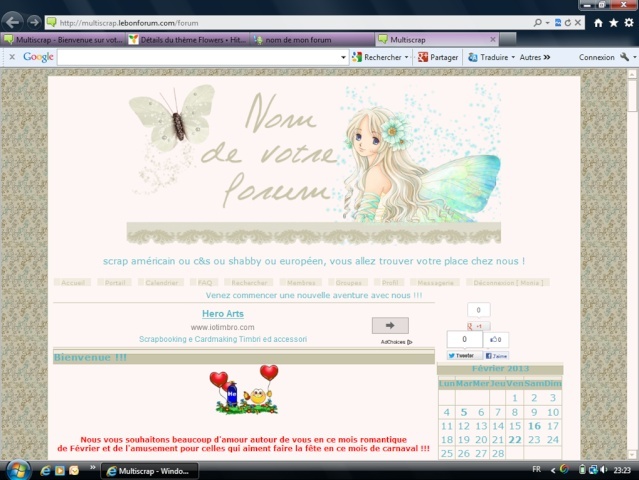Click in the Google toolbar search field
The width and height of the screenshot is (639, 480).
(x=198, y=57)
